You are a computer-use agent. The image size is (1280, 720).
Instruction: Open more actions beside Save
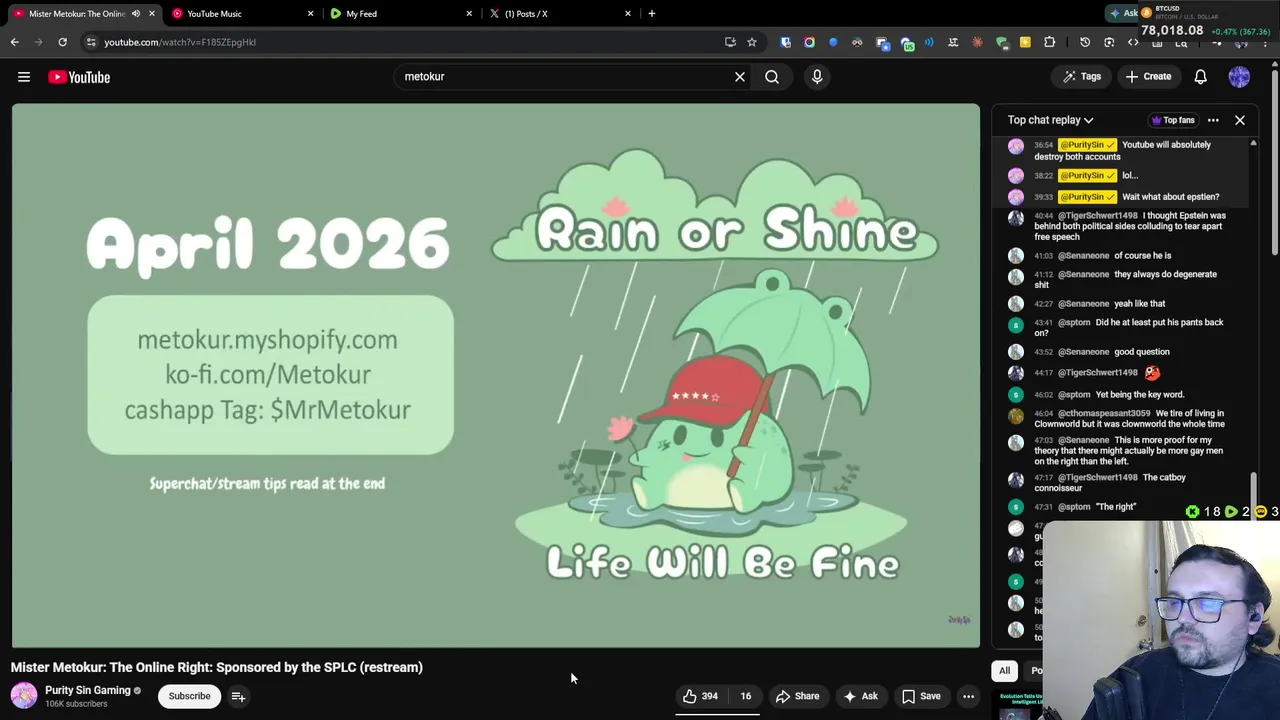(968, 696)
